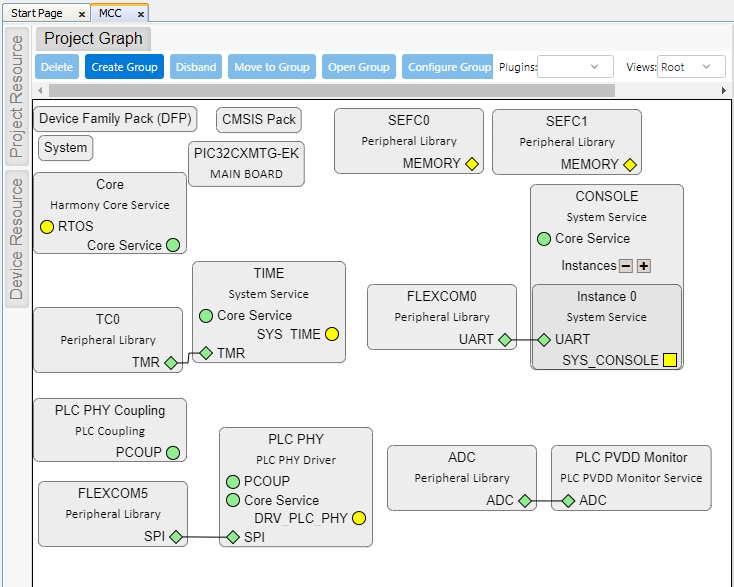Close the MCC tab
Image resolution: width=734 pixels, height=587 pixels.
point(140,14)
